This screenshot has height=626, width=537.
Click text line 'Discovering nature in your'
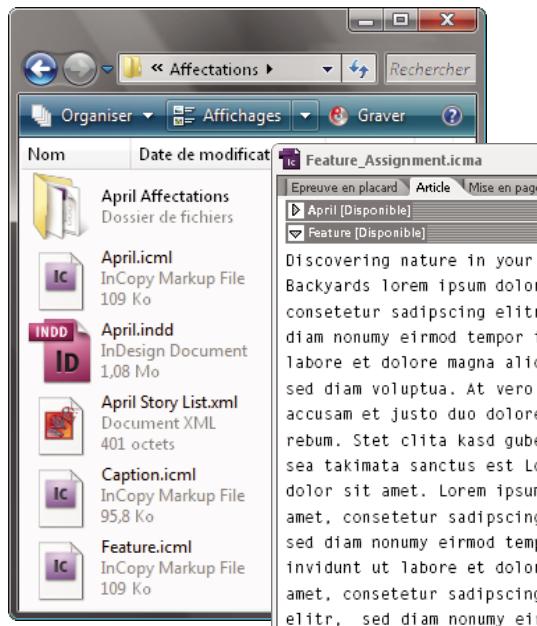click(x=409, y=261)
